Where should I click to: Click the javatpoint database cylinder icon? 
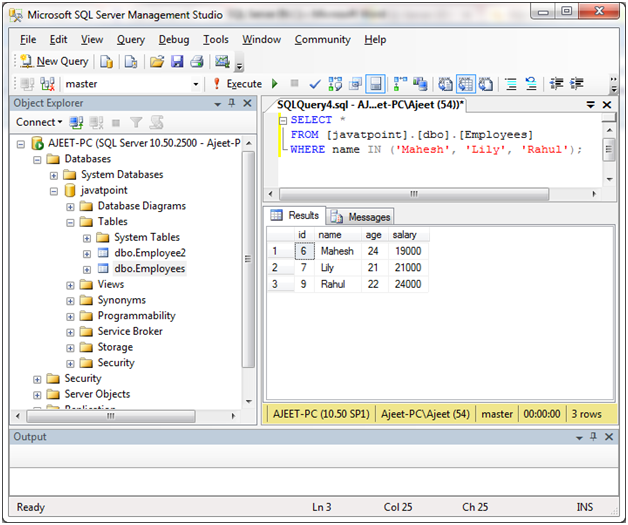[70, 190]
